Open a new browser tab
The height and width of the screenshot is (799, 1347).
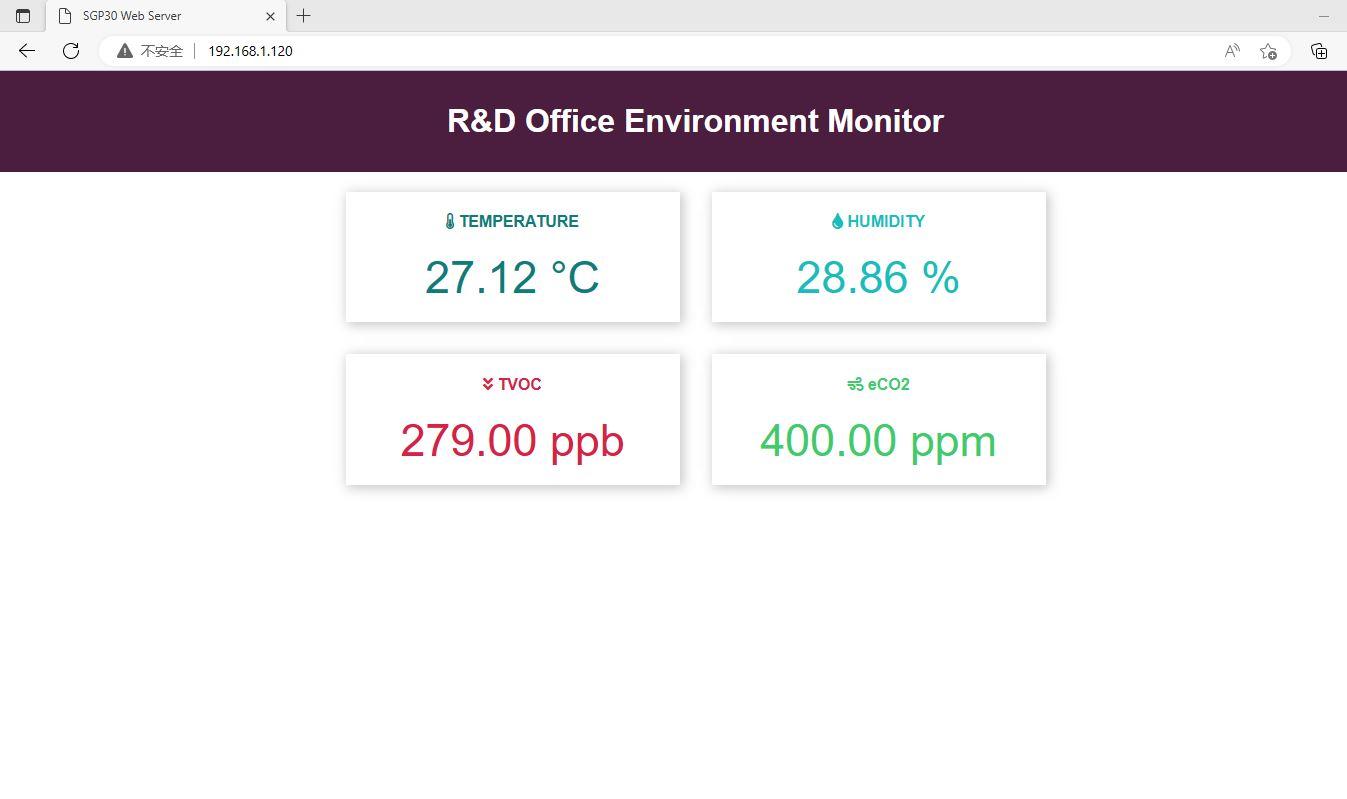(x=303, y=16)
